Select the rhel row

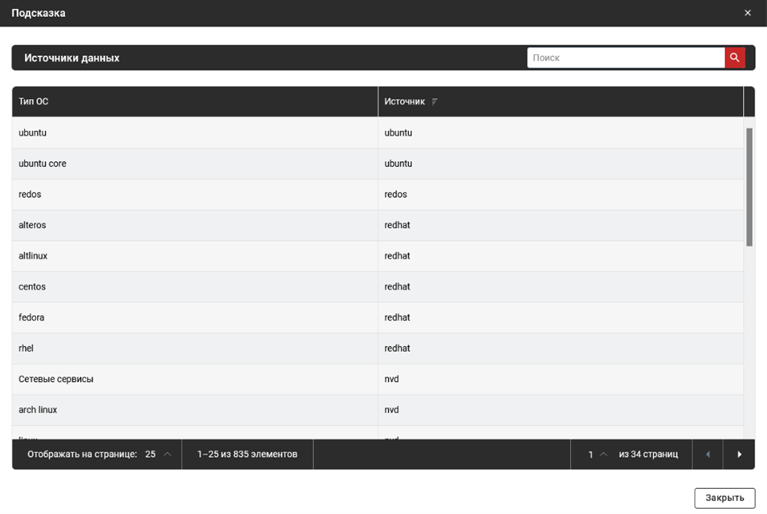tap(378, 349)
